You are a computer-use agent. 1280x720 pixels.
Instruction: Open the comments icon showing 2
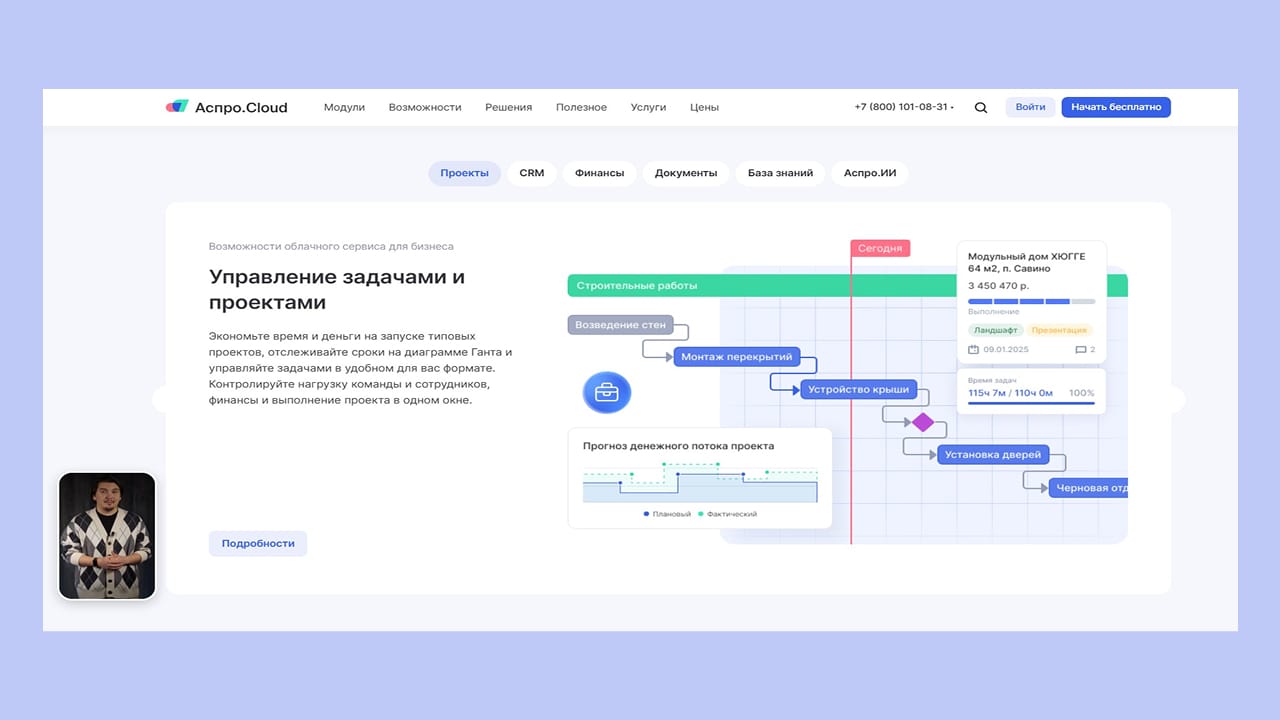(x=1080, y=350)
